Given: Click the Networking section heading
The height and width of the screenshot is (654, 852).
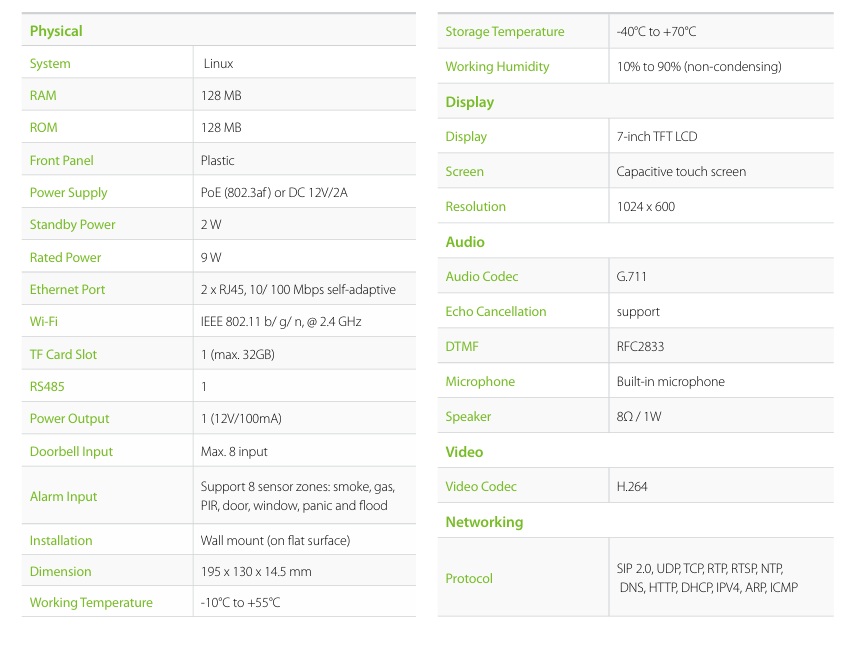Looking at the screenshot, I should 484,522.
